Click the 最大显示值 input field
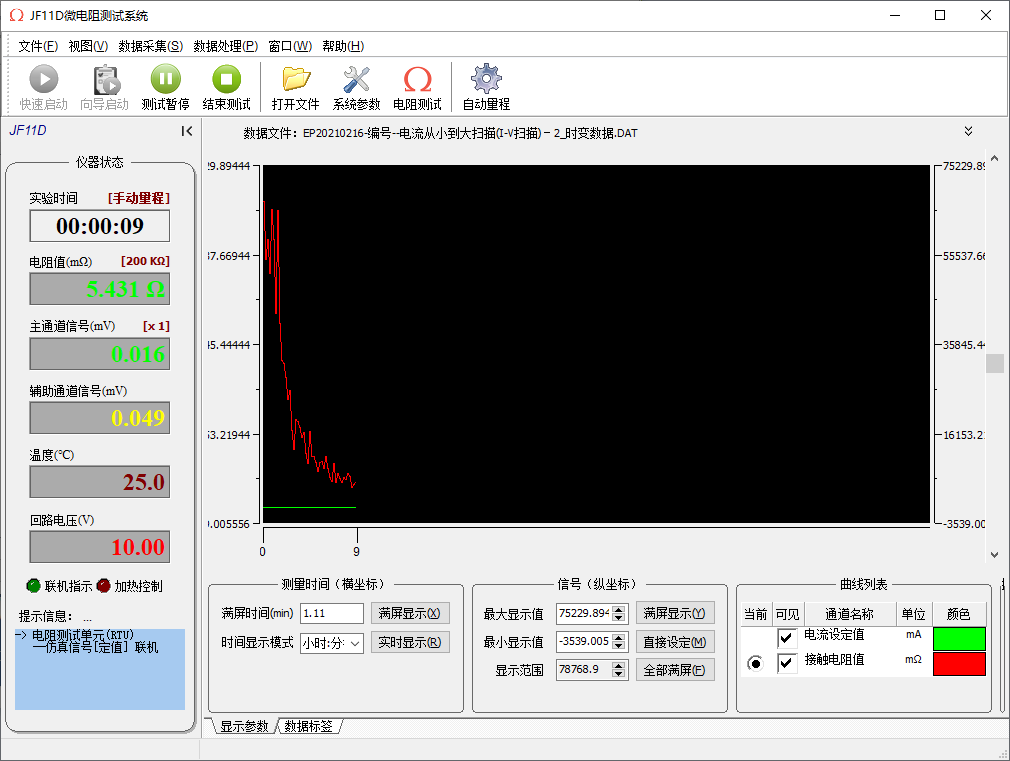Image resolution: width=1010 pixels, height=761 pixels. (x=584, y=613)
